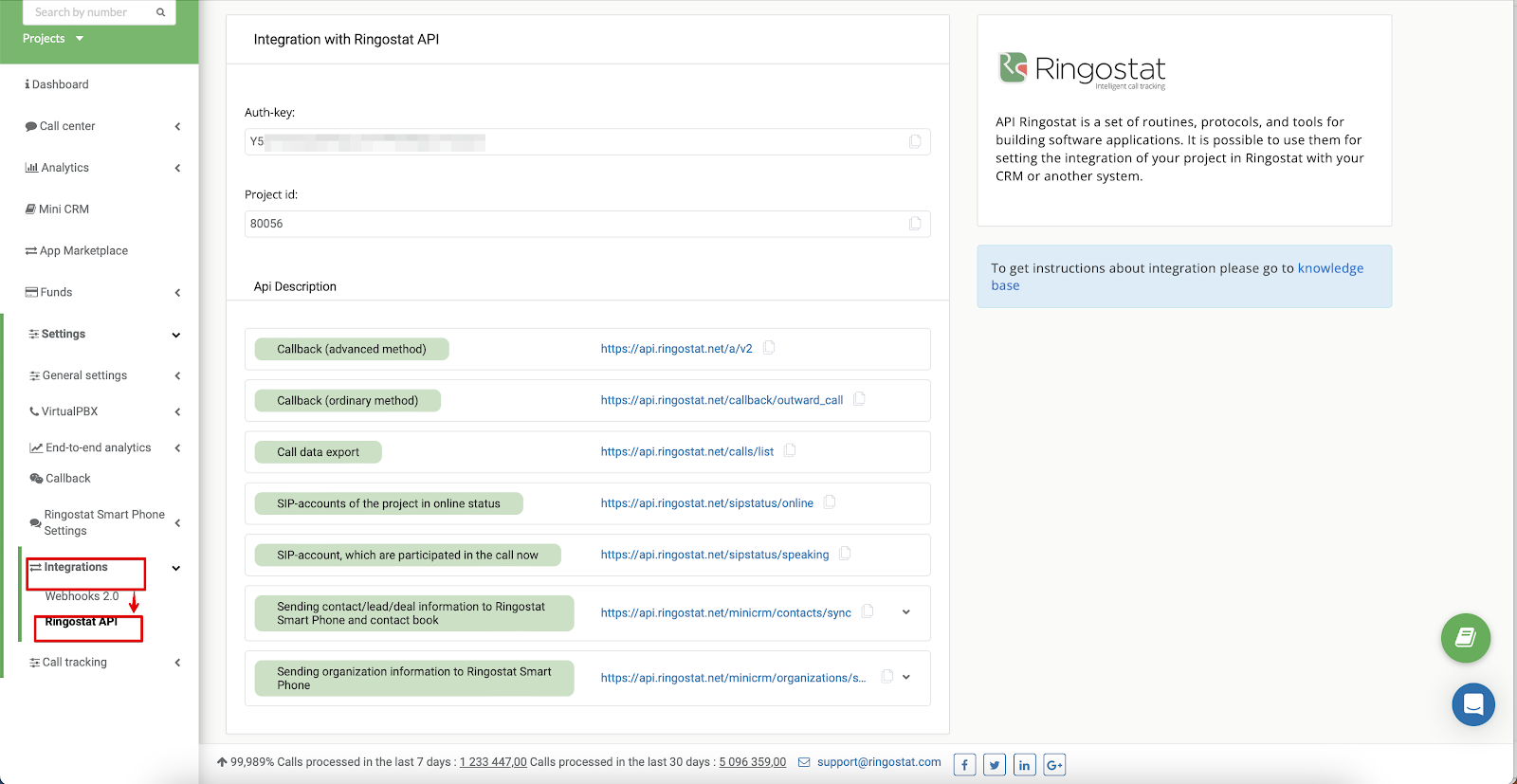
Task: Open the callback/outward_call URL link
Action: point(722,400)
